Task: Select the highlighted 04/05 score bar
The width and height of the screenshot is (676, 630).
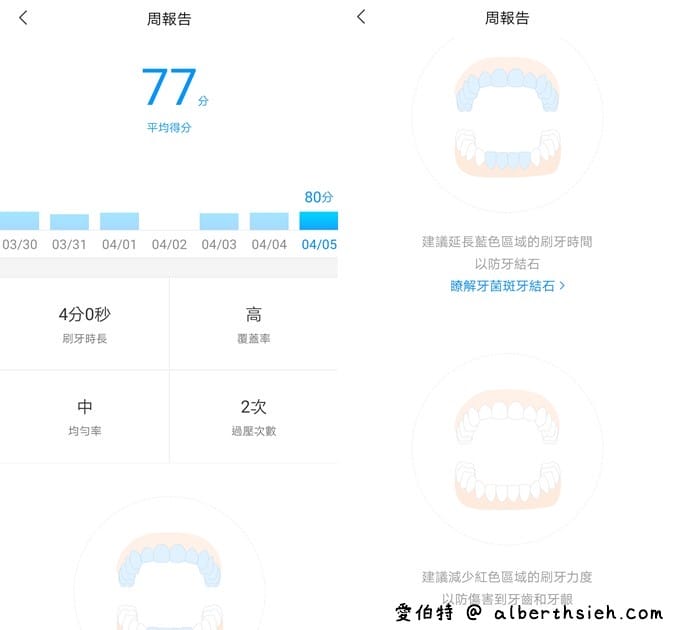Action: click(x=319, y=221)
